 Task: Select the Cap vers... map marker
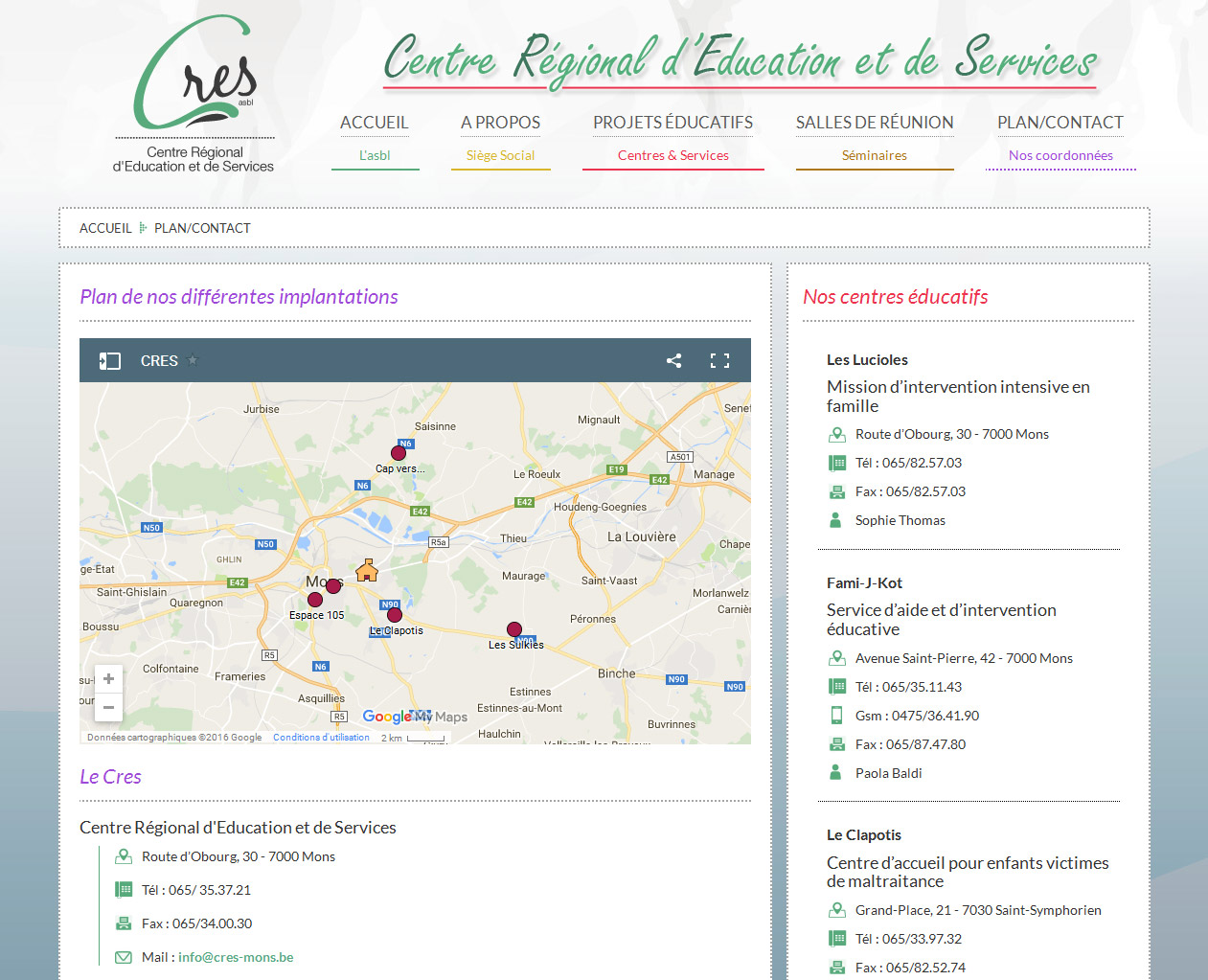pos(399,453)
